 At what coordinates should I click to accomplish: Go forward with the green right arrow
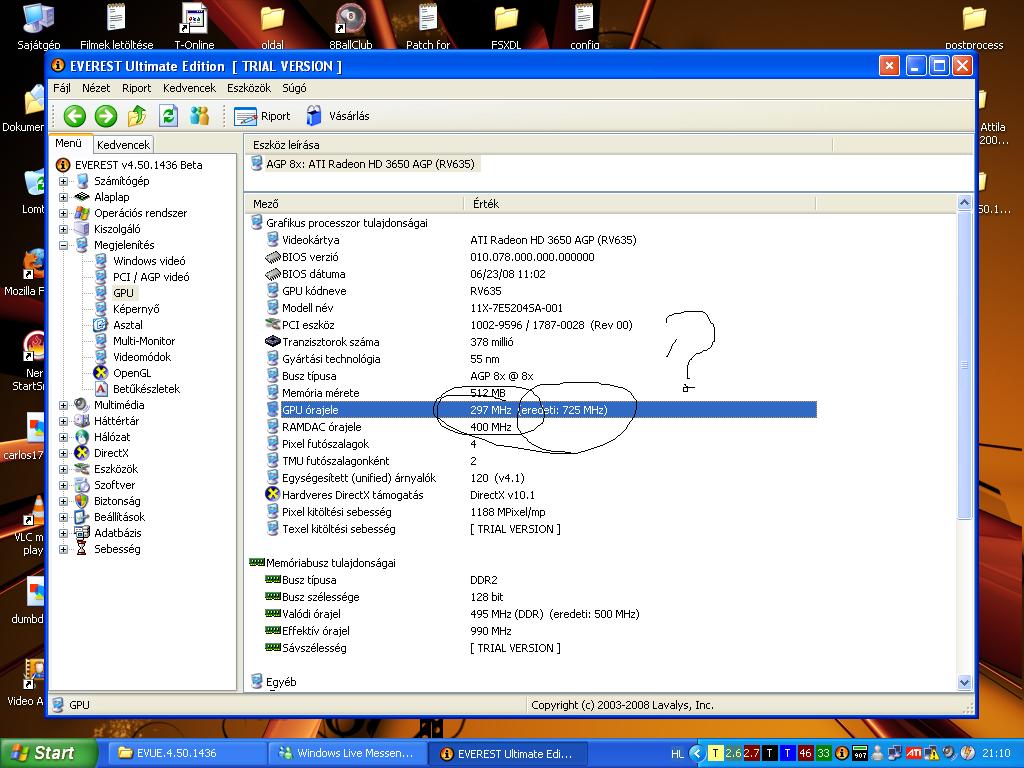coord(106,116)
